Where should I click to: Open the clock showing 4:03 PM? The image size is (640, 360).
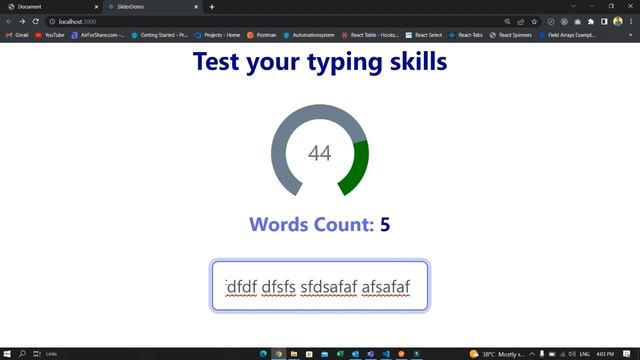[605, 354]
